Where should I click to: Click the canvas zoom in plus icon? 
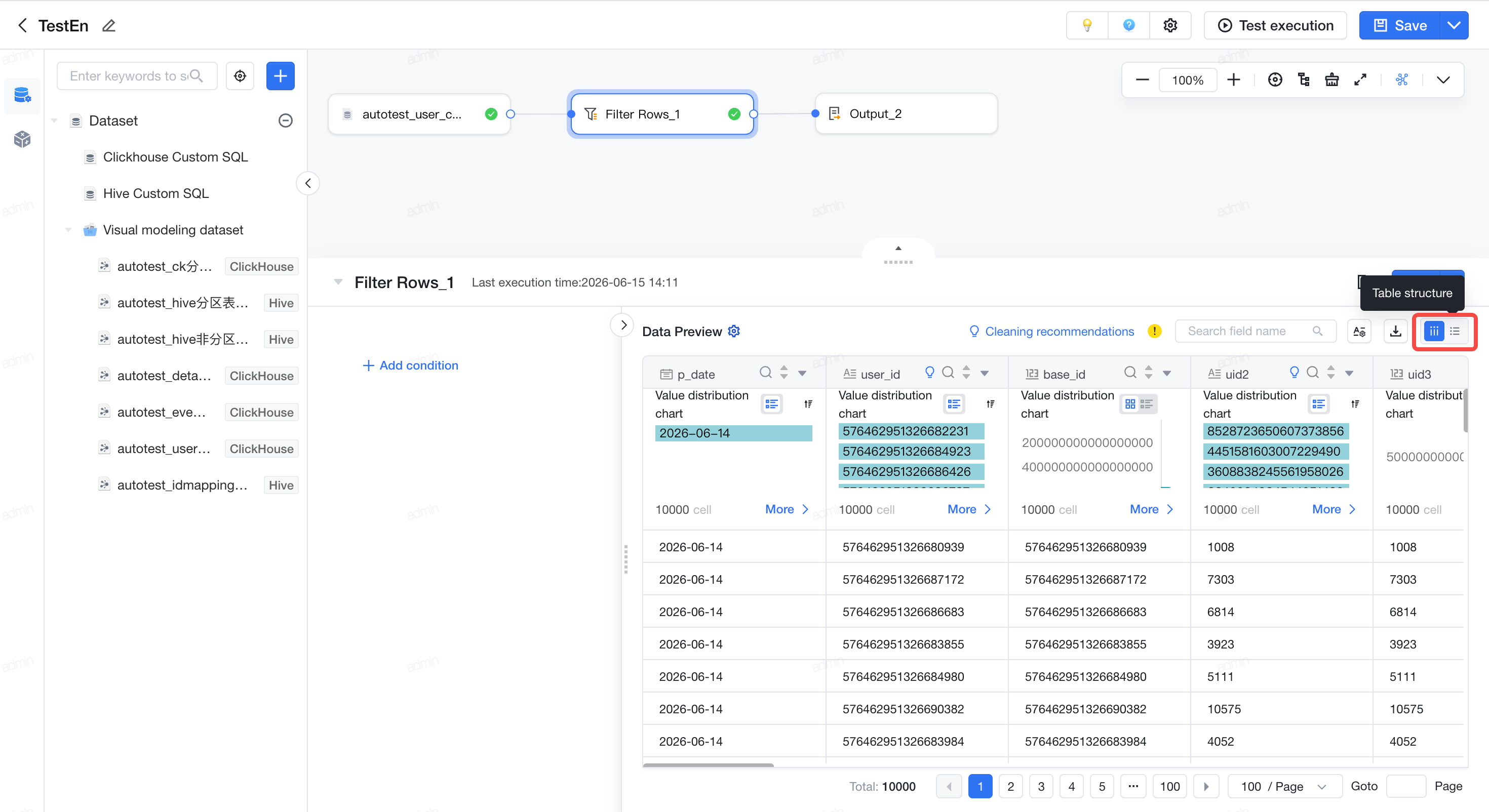click(x=1234, y=80)
